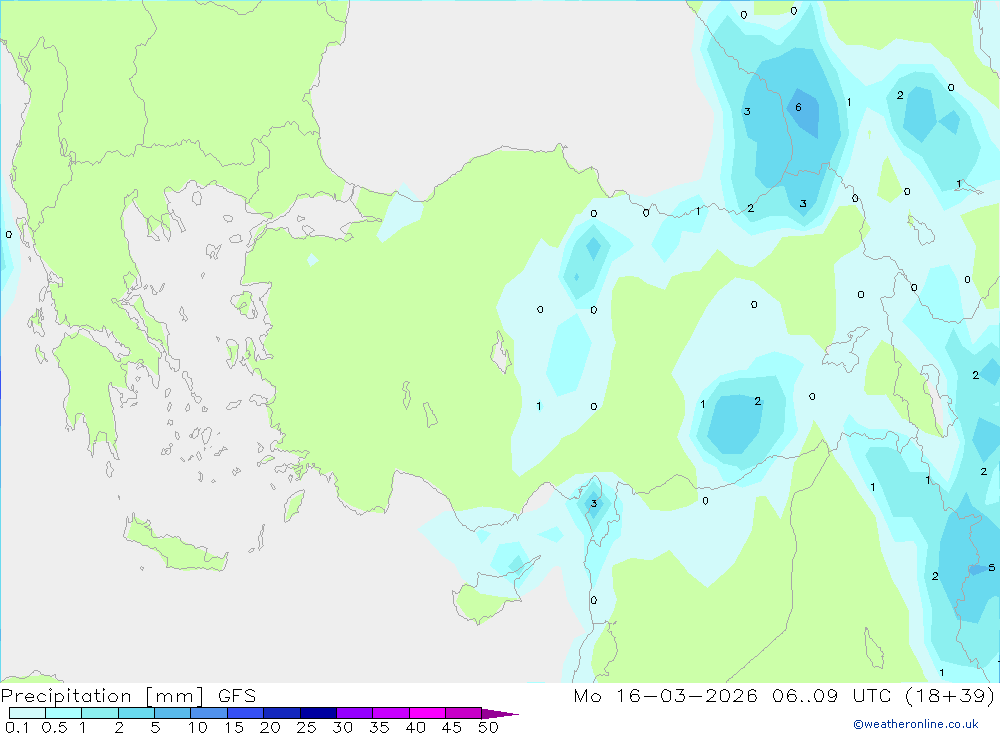Select the 45–50 mm legend color swatch
Image resolution: width=1000 pixels, height=733 pixels.
tap(464, 713)
